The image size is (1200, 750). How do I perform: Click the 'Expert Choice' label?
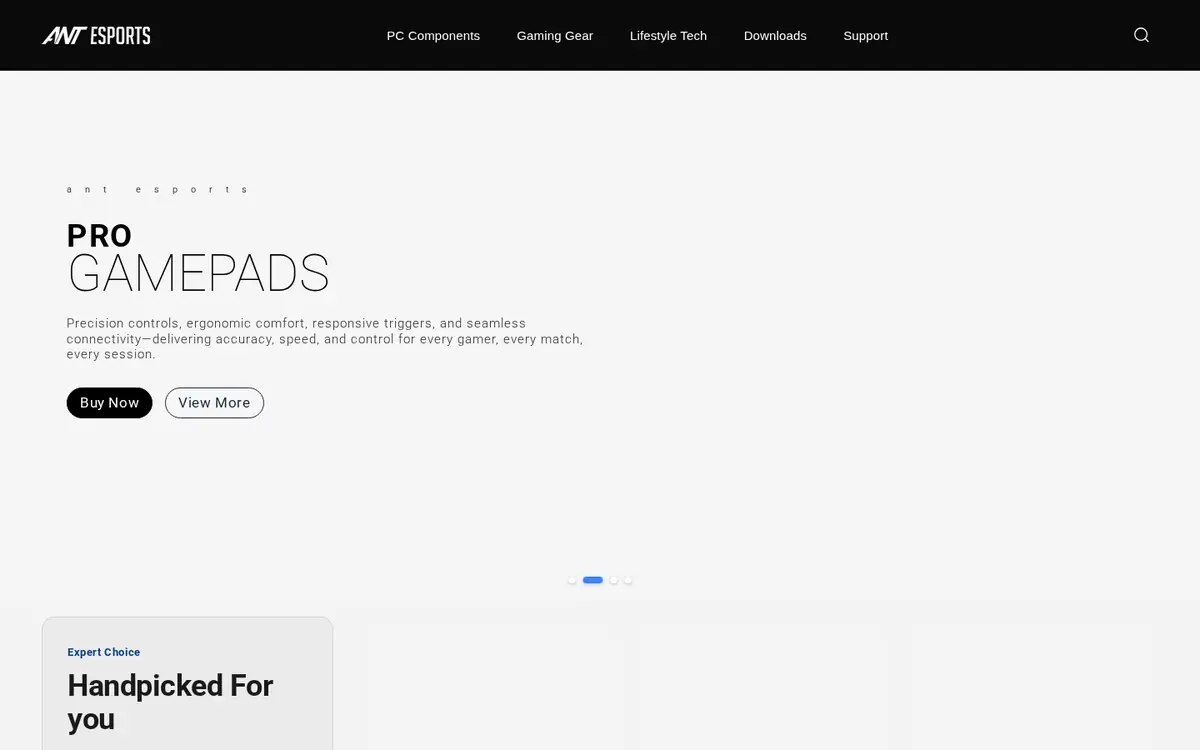tap(104, 652)
